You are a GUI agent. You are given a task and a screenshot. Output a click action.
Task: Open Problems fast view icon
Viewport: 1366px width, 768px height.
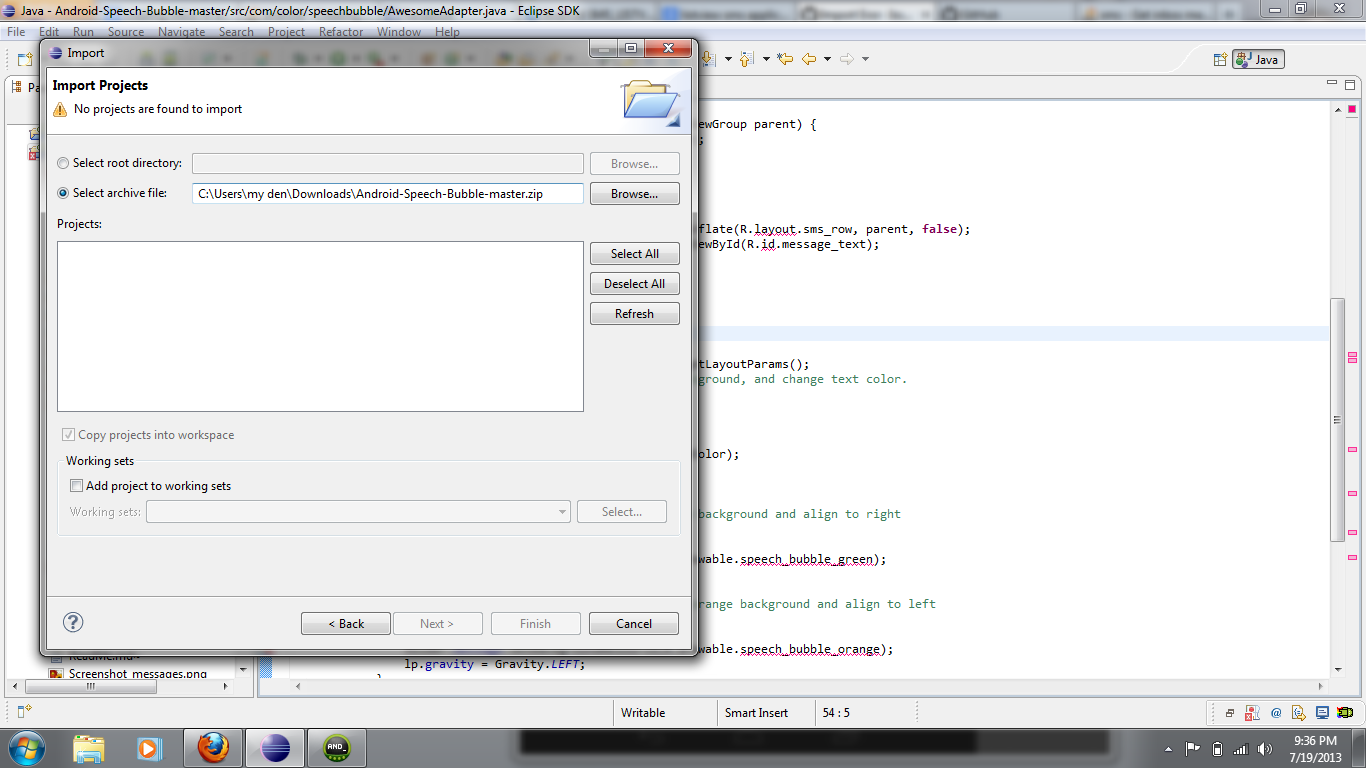[x=1252, y=713]
